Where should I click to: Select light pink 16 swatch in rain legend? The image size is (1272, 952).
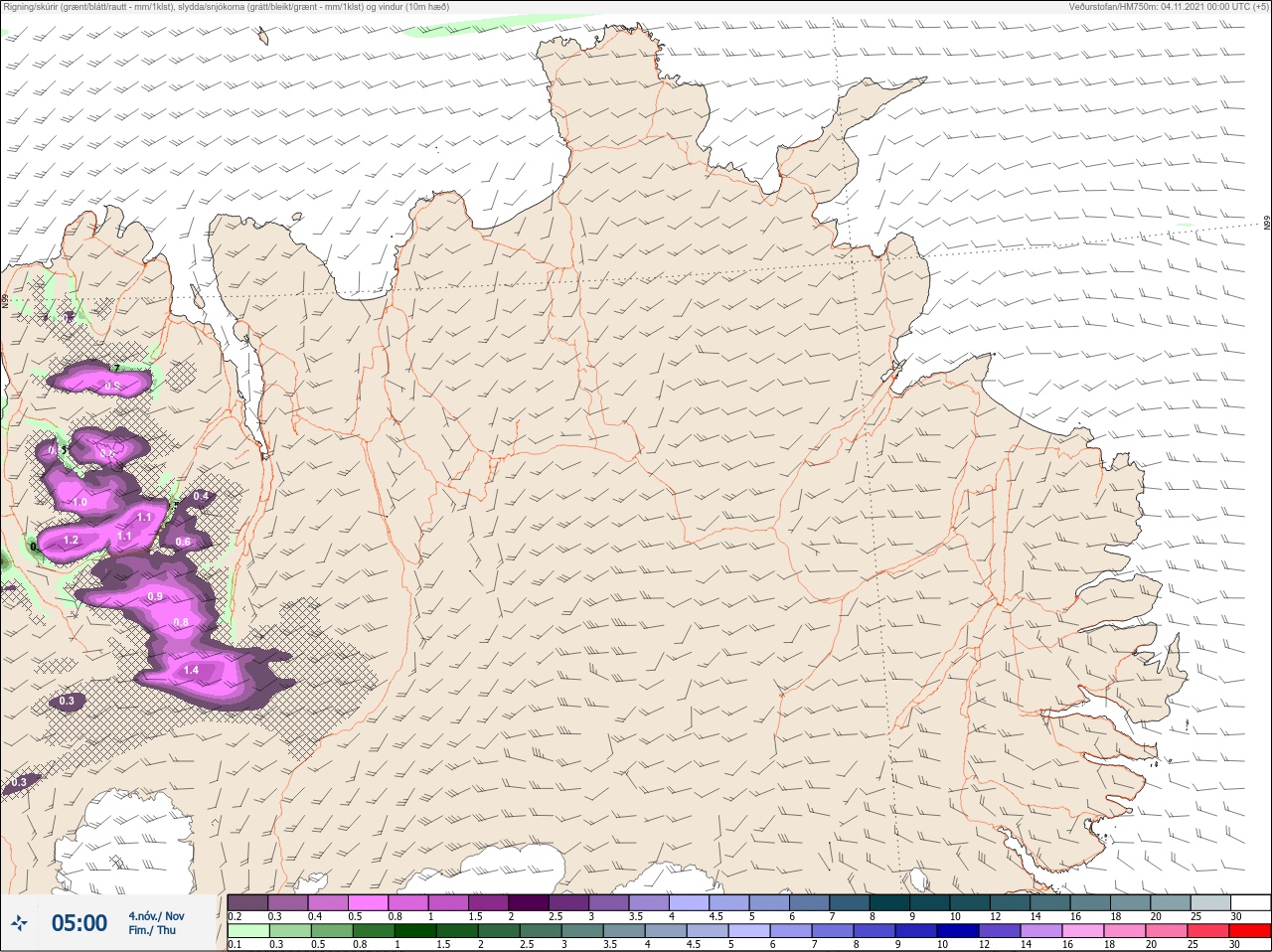(x=1083, y=931)
